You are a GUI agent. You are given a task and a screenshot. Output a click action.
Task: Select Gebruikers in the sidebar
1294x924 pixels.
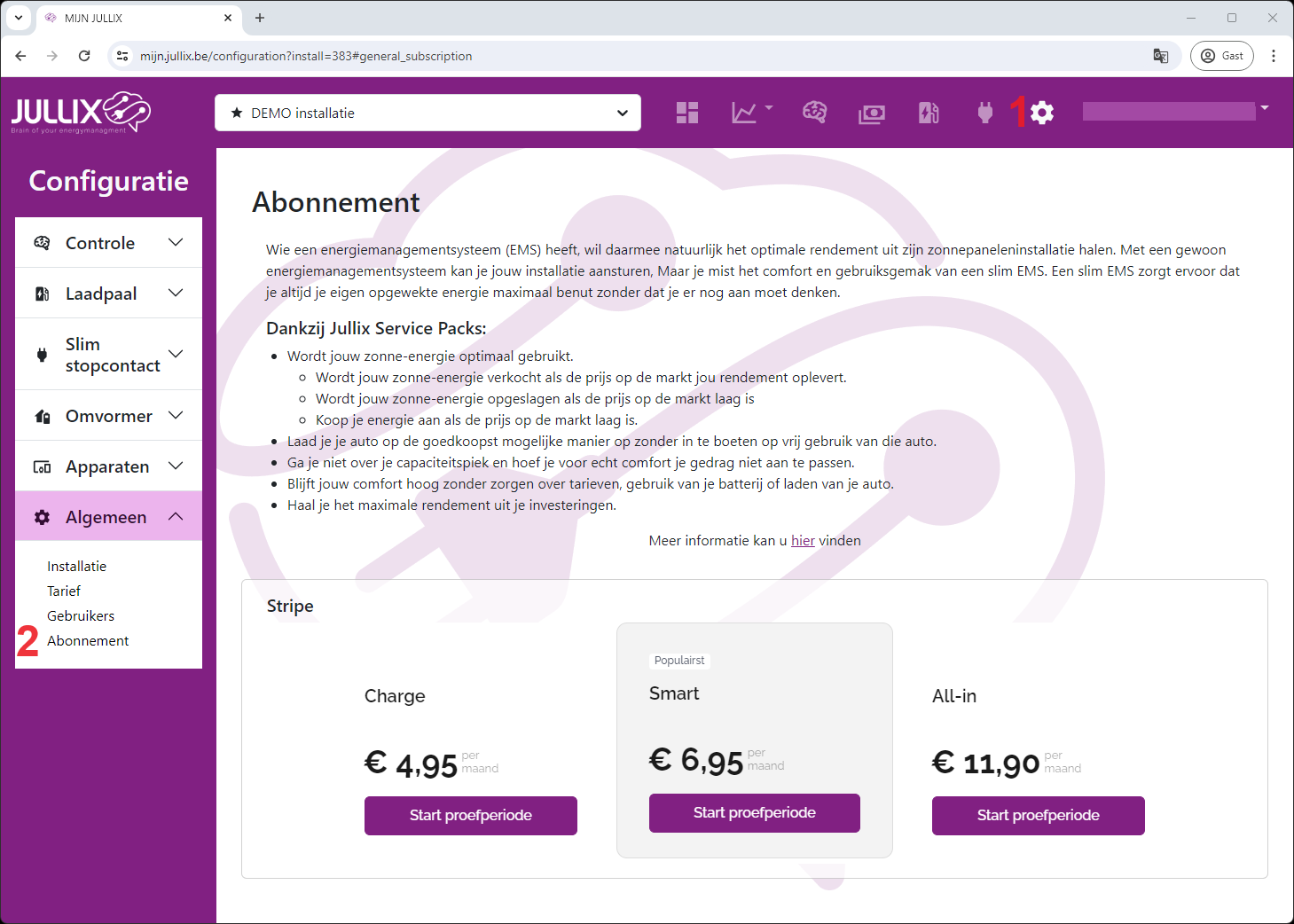pos(81,615)
